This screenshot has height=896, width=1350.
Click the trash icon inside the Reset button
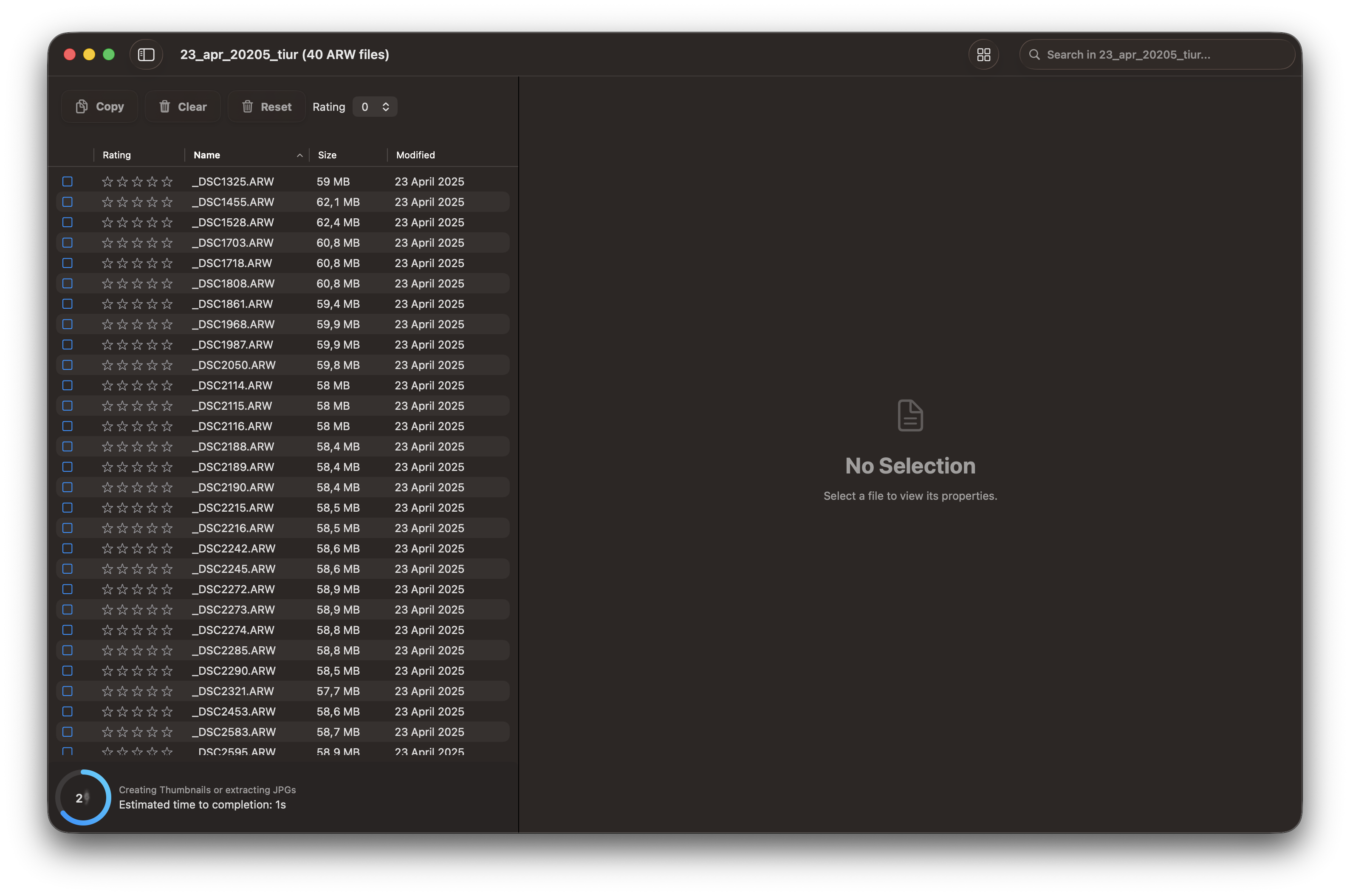coord(248,106)
